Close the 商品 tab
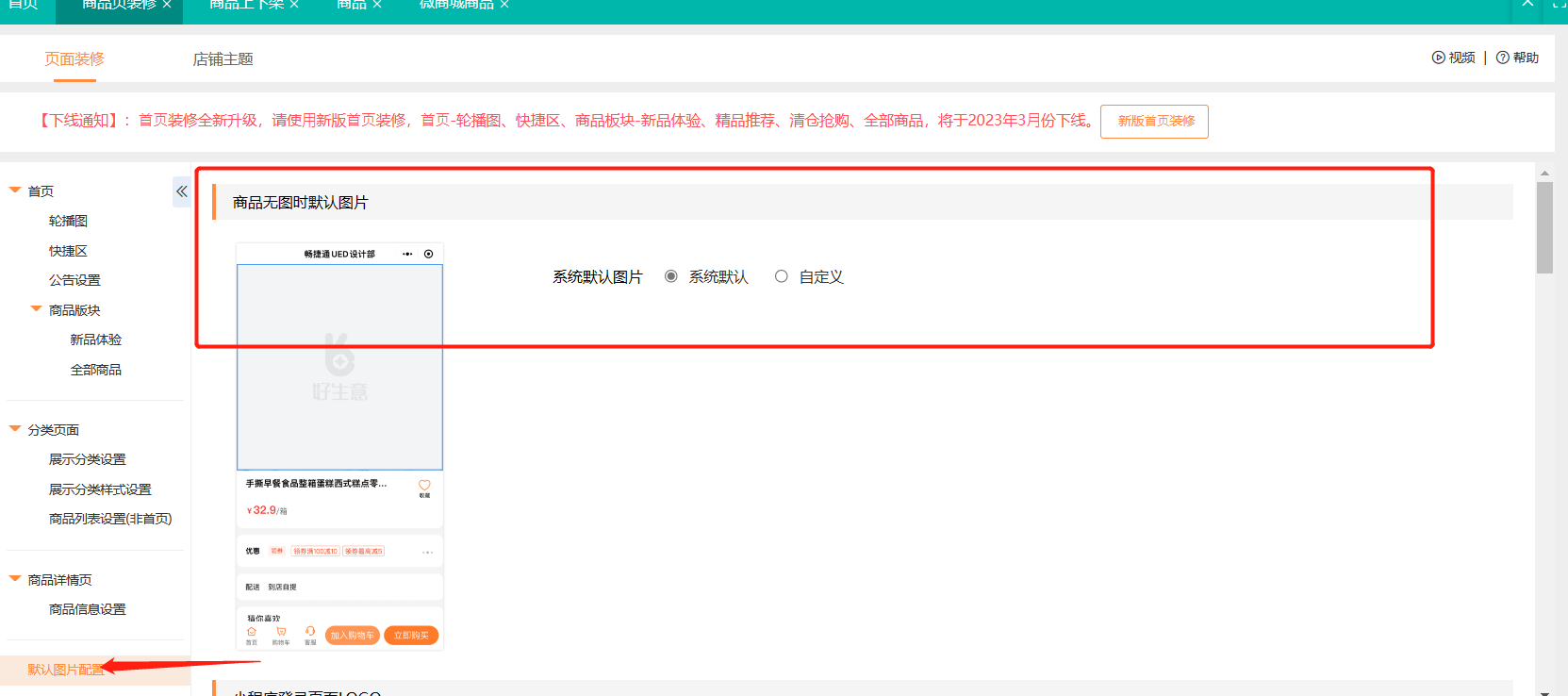The image size is (1568, 696). coord(377,5)
